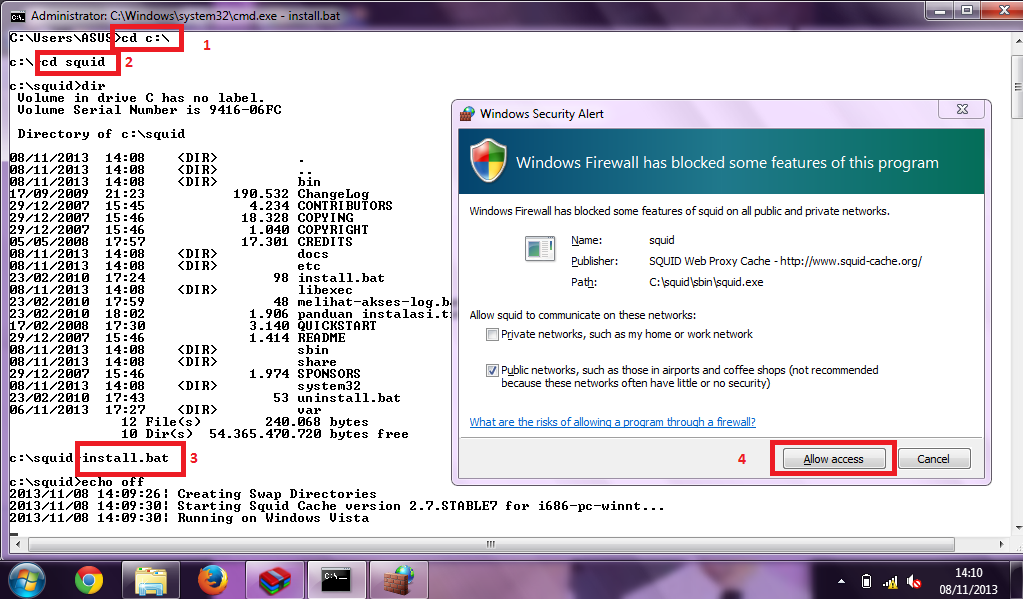
Task: Open Windows Firewall taskbar icon
Action: click(399, 580)
